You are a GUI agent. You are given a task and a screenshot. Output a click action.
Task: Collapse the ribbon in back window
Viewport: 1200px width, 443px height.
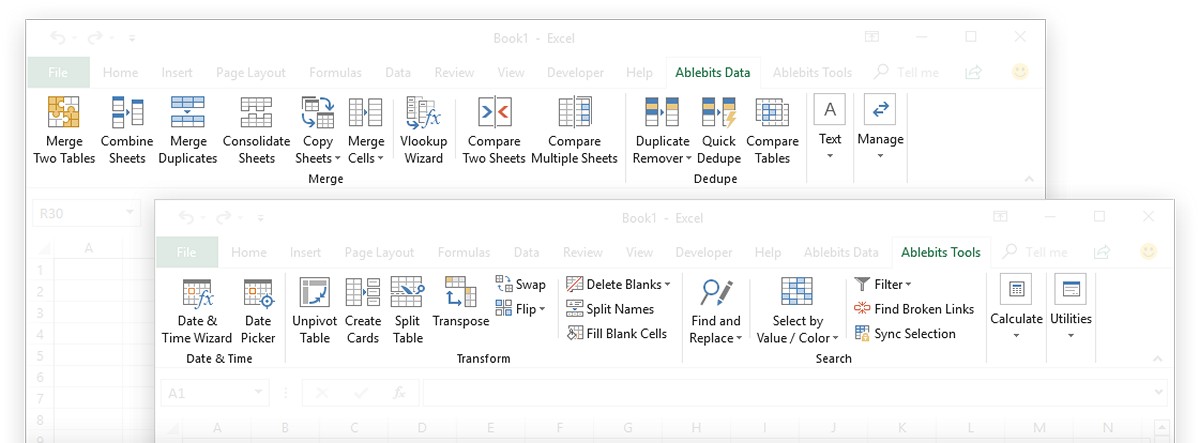tap(1028, 178)
